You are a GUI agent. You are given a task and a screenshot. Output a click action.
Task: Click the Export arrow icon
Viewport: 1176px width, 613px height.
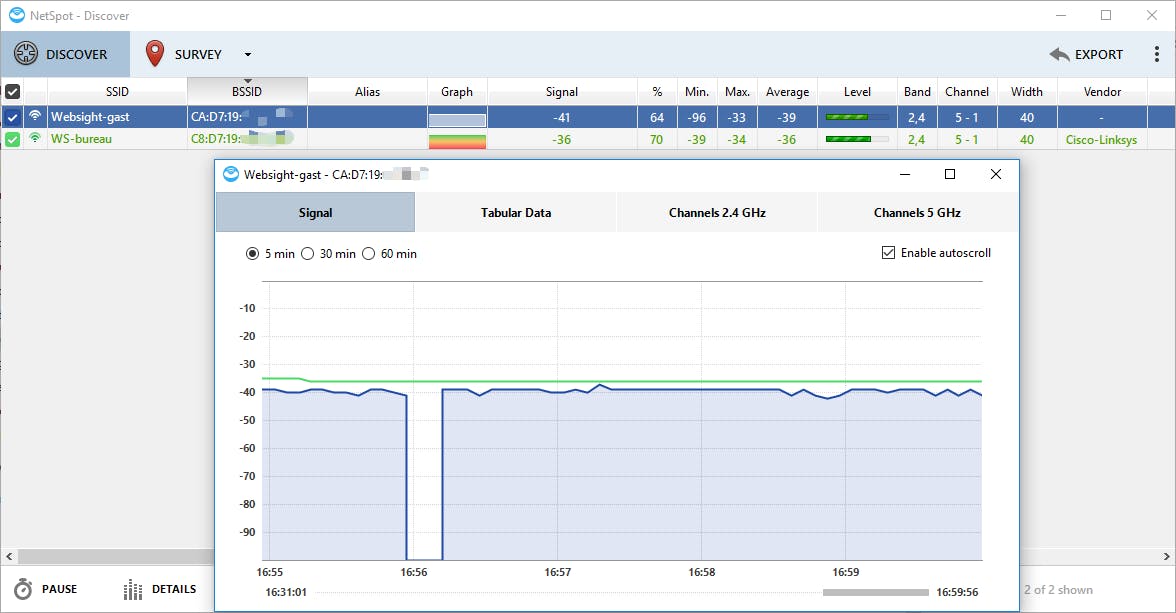(1059, 55)
